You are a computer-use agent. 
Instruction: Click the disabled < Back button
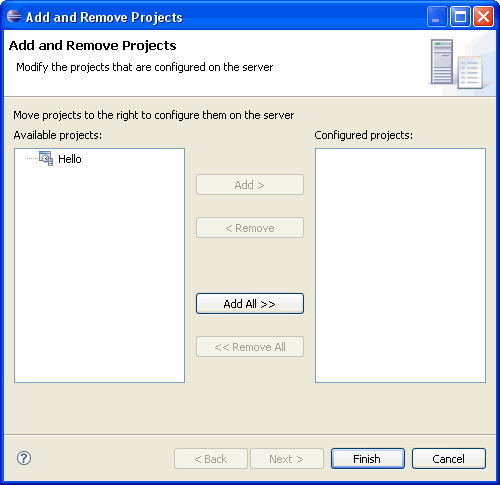(x=211, y=459)
